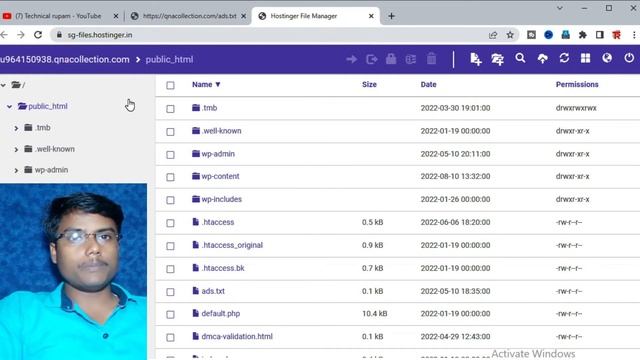Bookmark this page with star icon
The image size is (640, 360).
point(510,35)
